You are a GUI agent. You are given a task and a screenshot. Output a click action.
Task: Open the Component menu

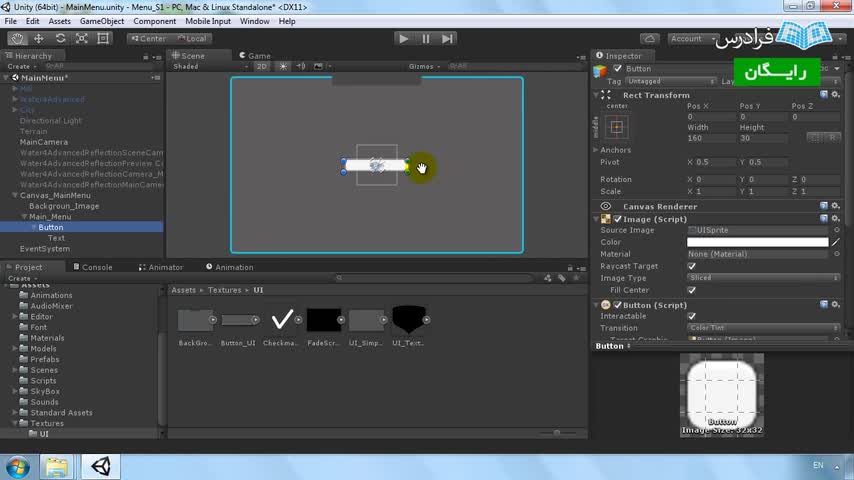coord(155,21)
